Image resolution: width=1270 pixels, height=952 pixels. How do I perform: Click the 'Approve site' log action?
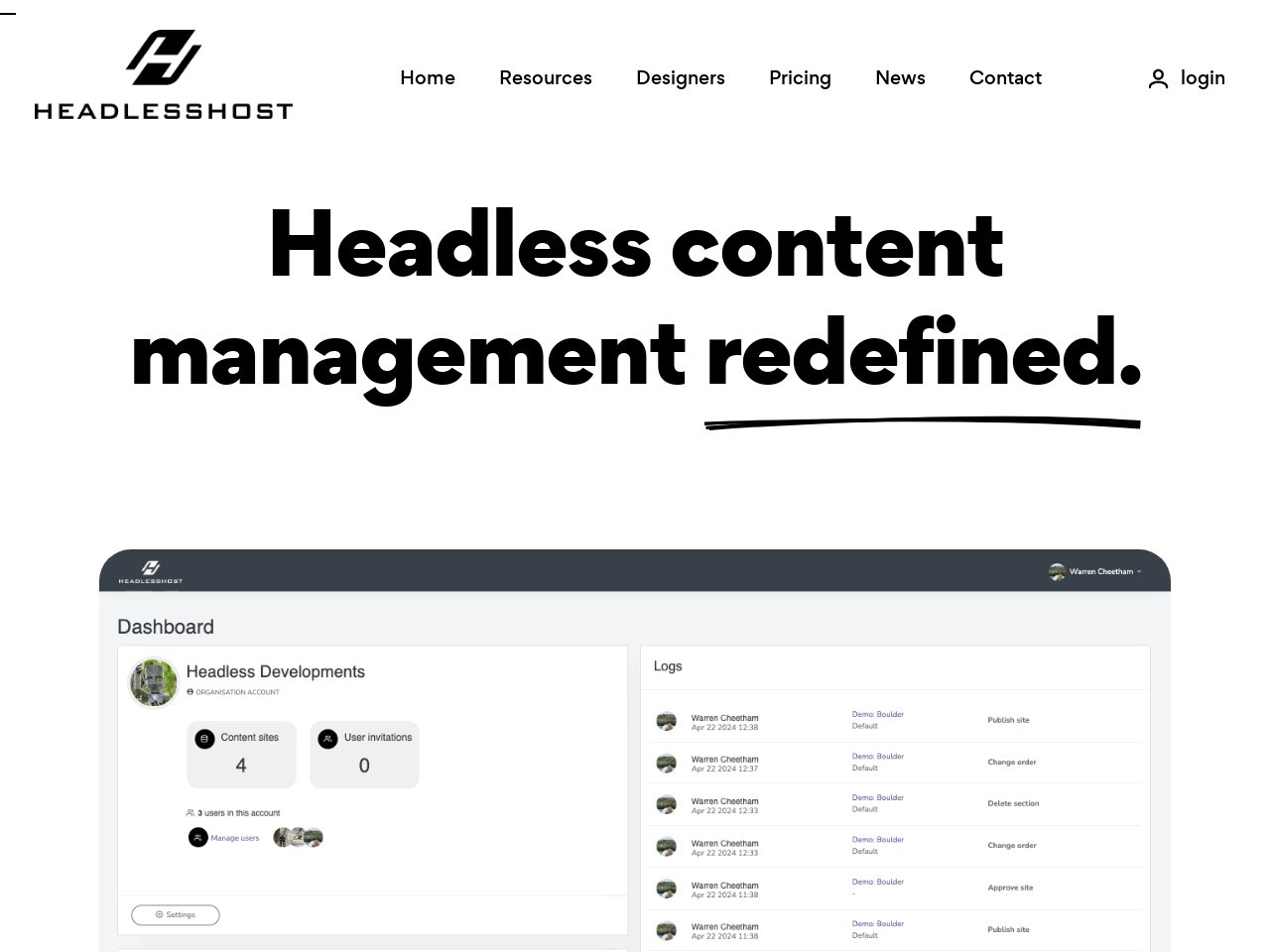tap(1010, 888)
